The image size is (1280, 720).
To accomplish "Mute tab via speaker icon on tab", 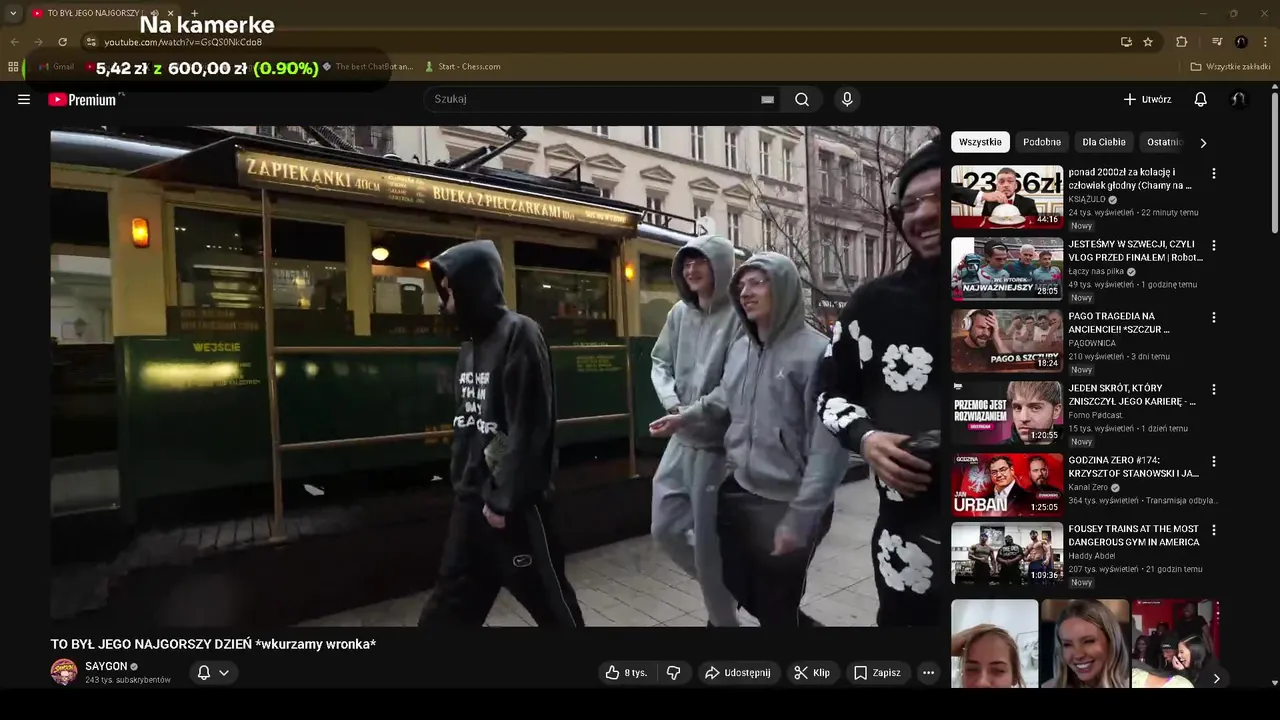I will [154, 13].
